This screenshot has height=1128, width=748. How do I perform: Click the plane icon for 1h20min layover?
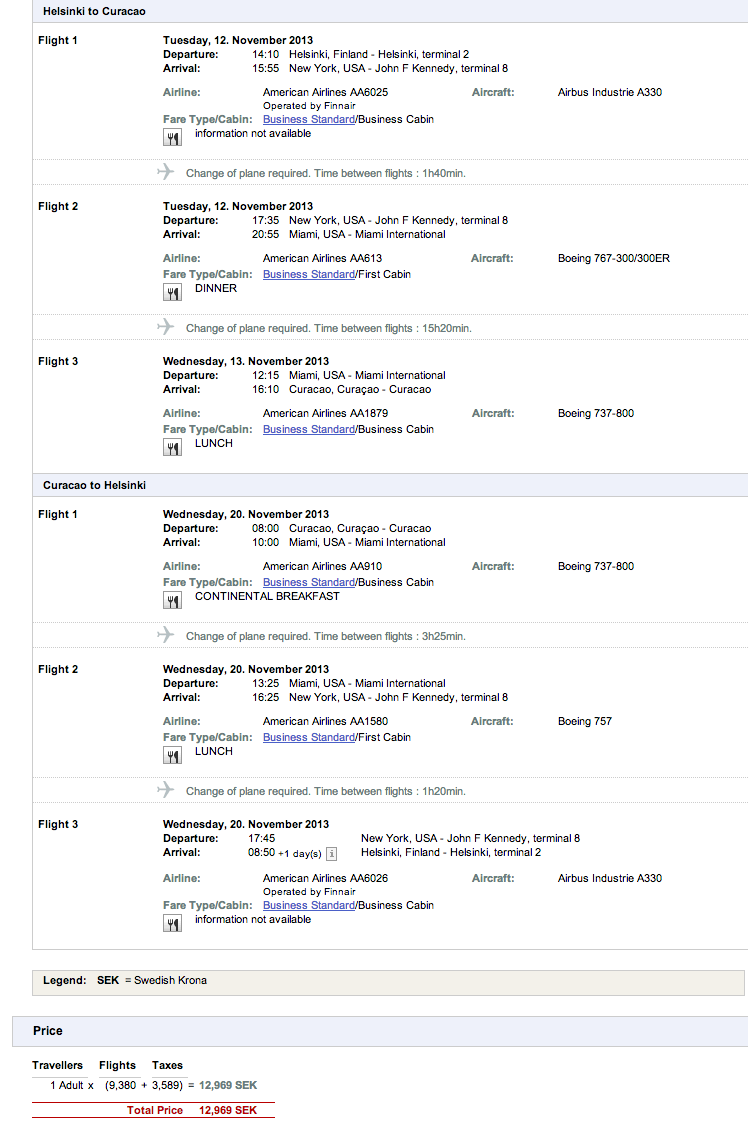pyautogui.click(x=166, y=790)
